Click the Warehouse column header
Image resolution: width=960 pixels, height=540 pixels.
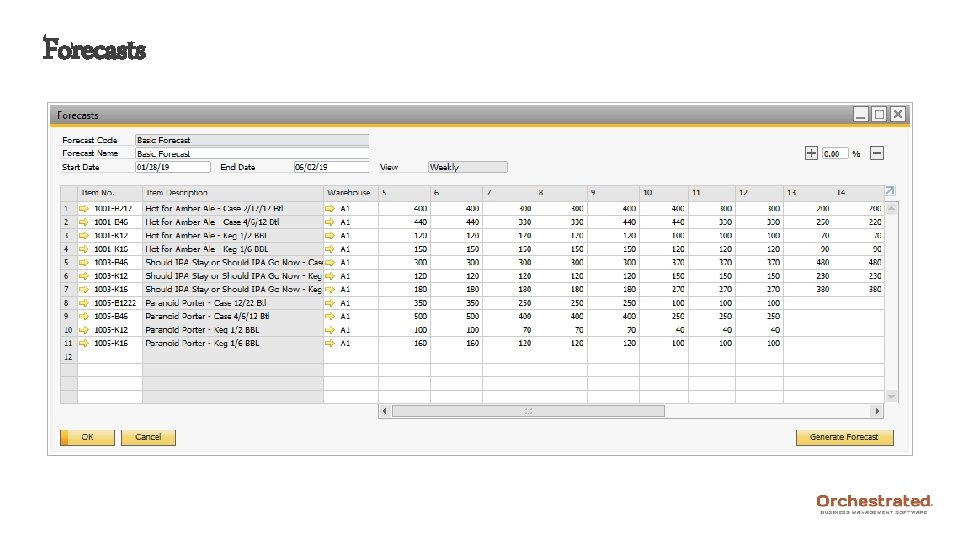[351, 192]
